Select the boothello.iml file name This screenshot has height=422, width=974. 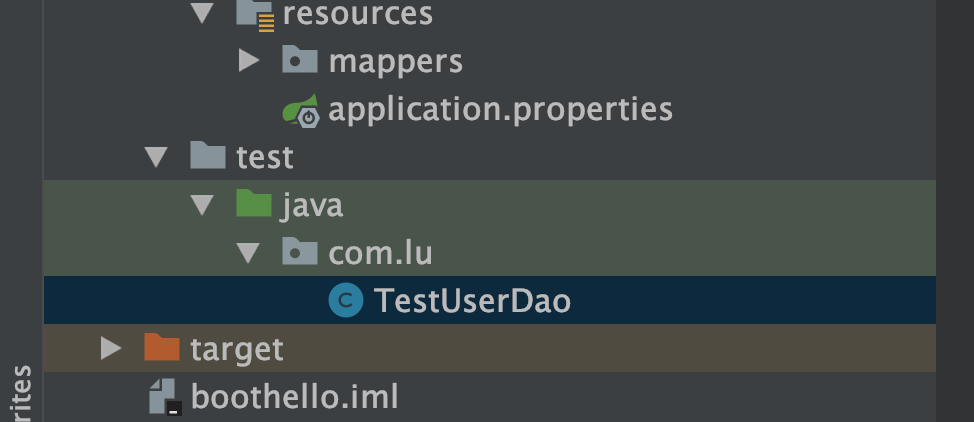point(294,397)
